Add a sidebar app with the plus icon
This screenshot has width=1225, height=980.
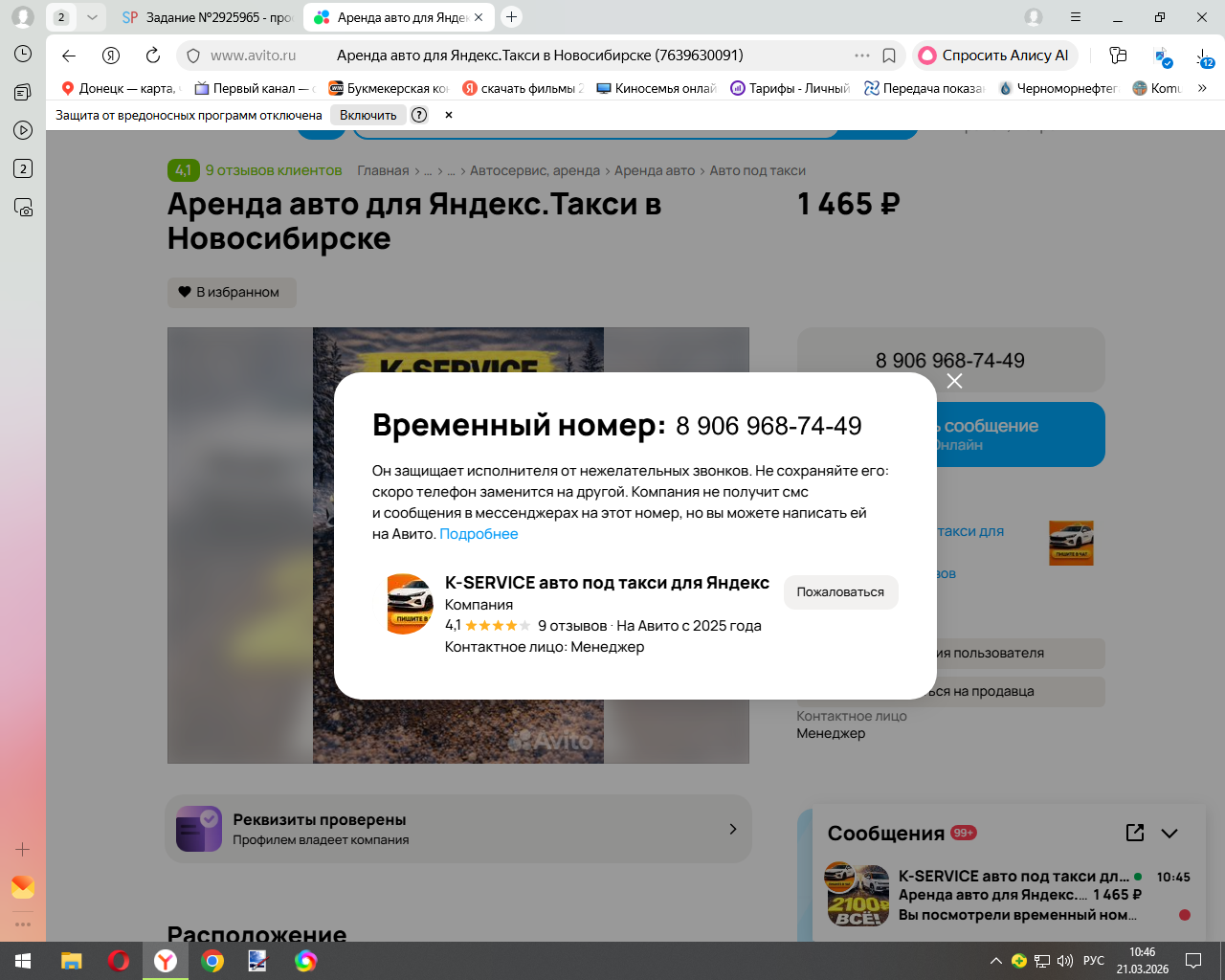pyautogui.click(x=23, y=849)
